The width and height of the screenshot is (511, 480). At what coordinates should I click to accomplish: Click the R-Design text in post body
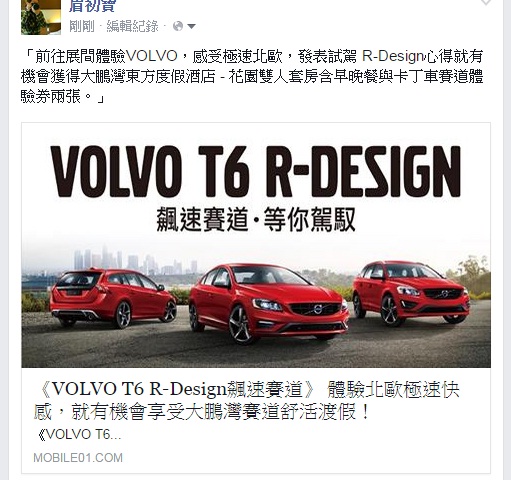392,56
